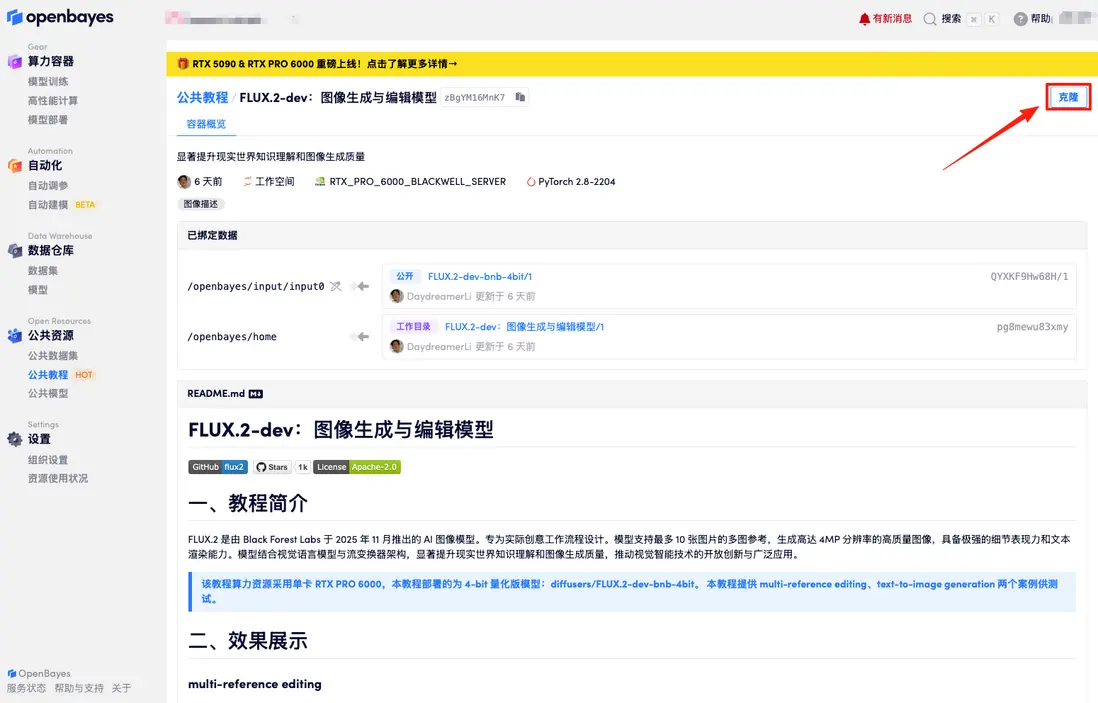This screenshot has width=1098, height=703.
Task: Click the 工作空间 icon
Action: (247, 181)
